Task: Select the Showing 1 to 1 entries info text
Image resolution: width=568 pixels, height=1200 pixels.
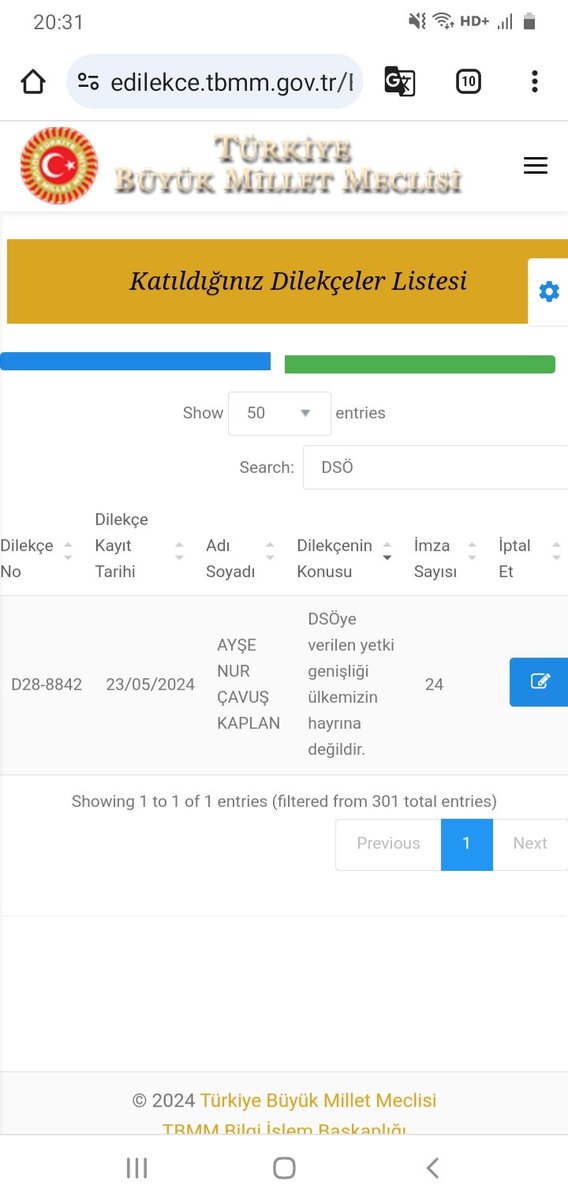Action: point(284,801)
